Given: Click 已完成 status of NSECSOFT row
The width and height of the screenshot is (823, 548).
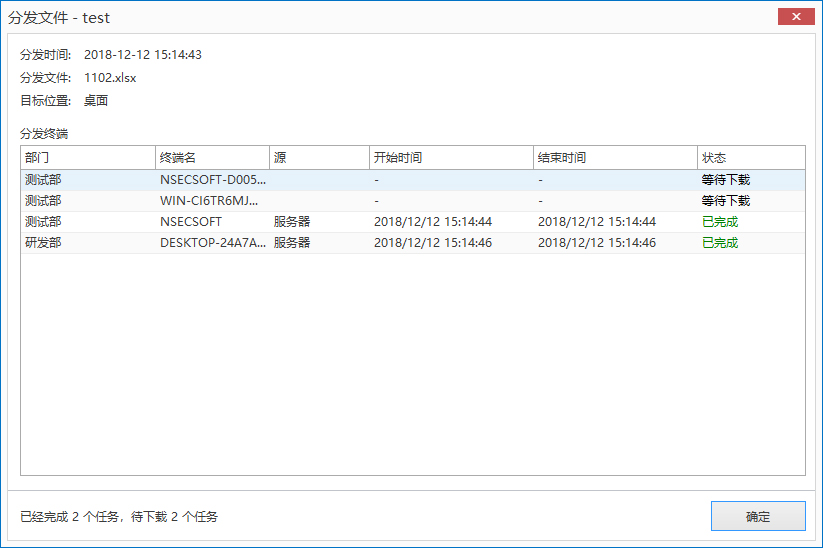Looking at the screenshot, I should pyautogui.click(x=720, y=222).
